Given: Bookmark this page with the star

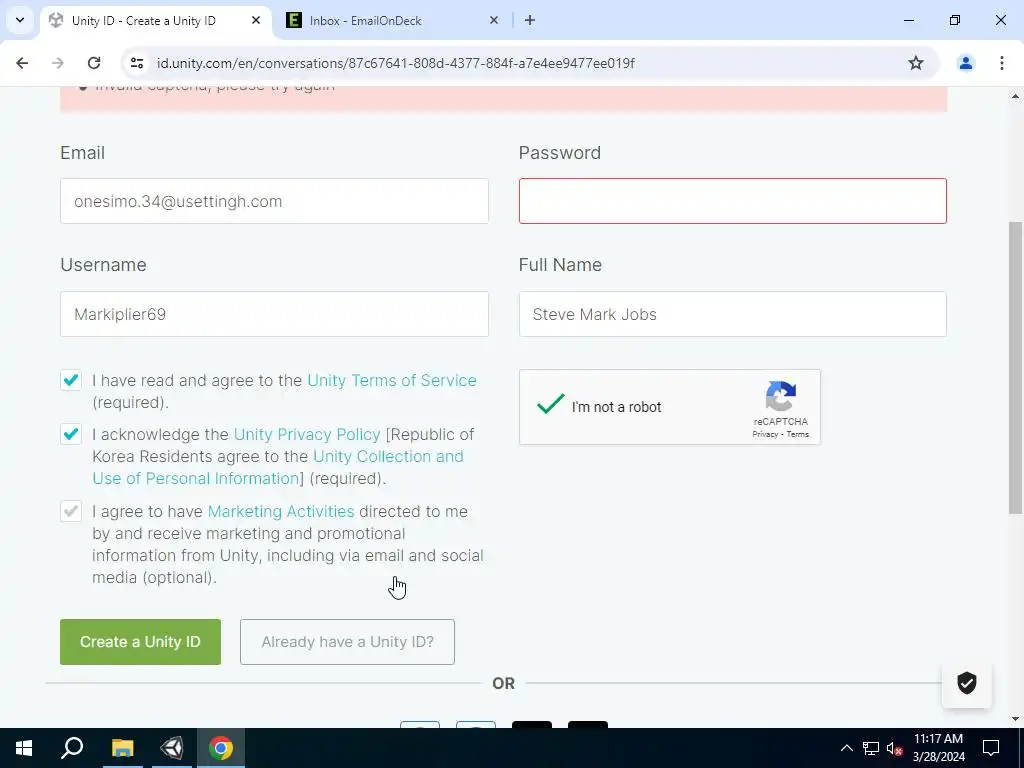Looking at the screenshot, I should click(x=916, y=63).
